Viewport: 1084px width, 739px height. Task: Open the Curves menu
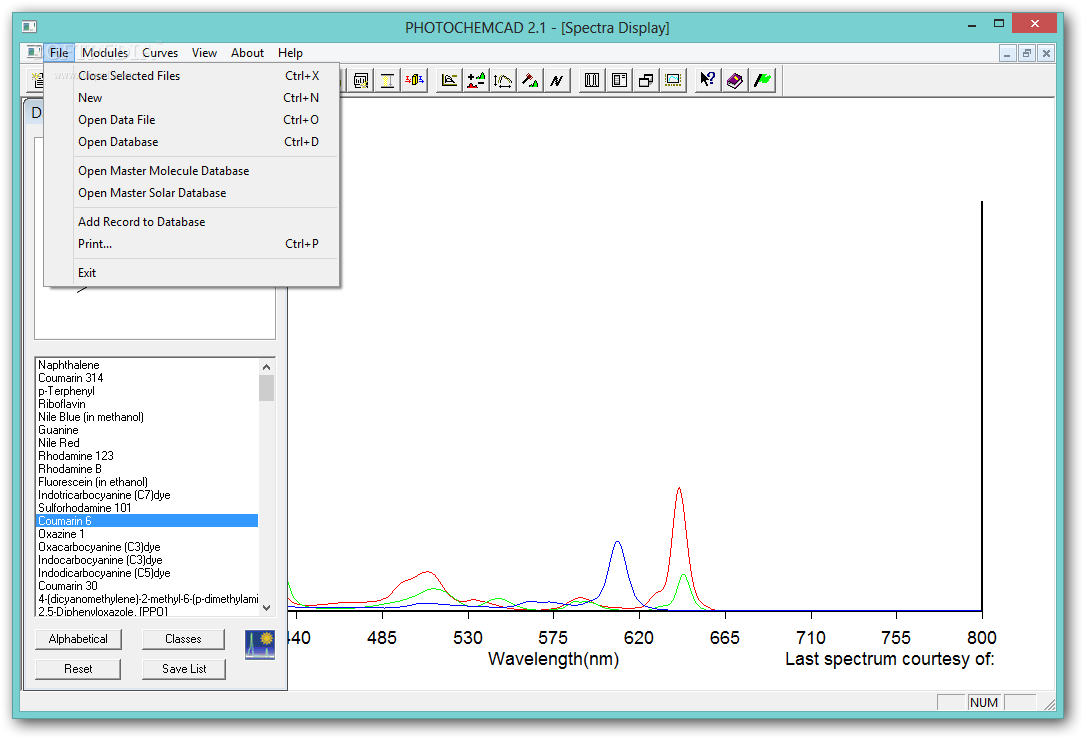point(160,53)
